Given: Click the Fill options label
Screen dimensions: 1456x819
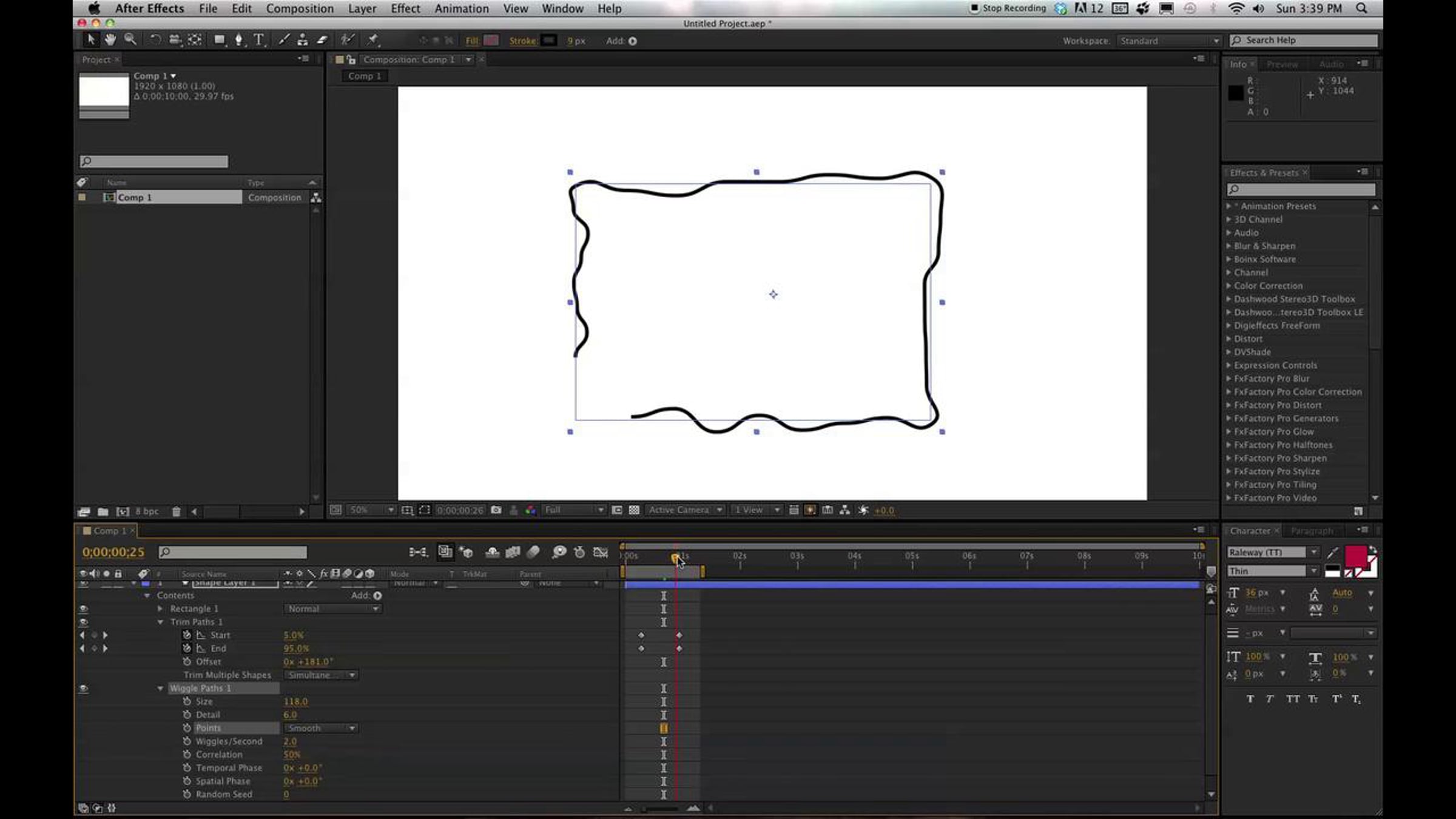Looking at the screenshot, I should click(472, 41).
